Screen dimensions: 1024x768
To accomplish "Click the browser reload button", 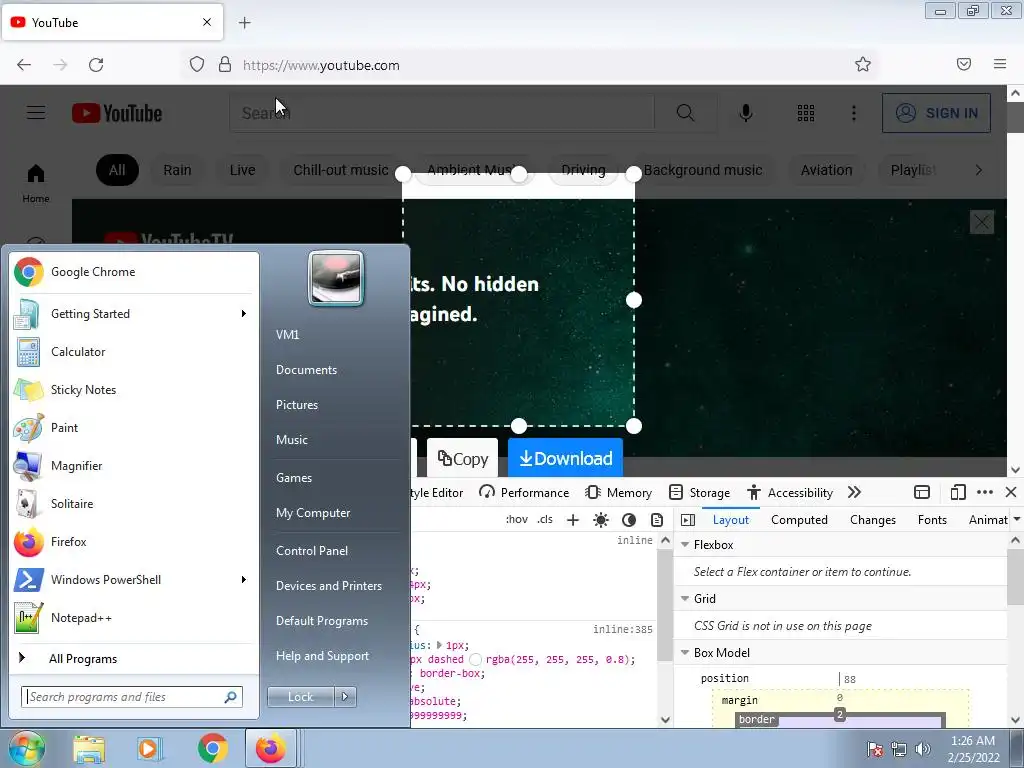I will pos(96,65).
